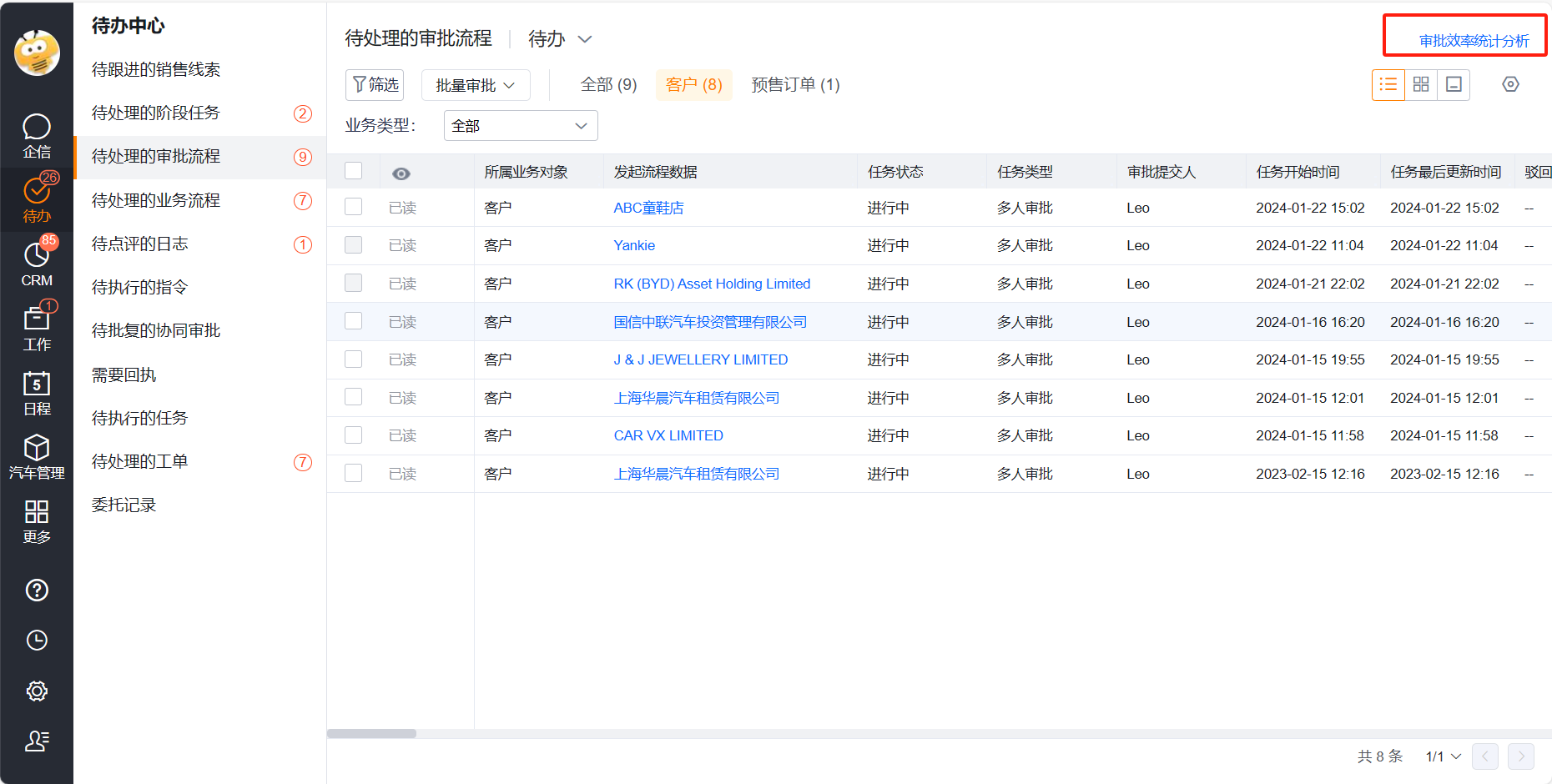Open the history clock sidebar icon
The width and height of the screenshot is (1552, 784).
click(37, 641)
